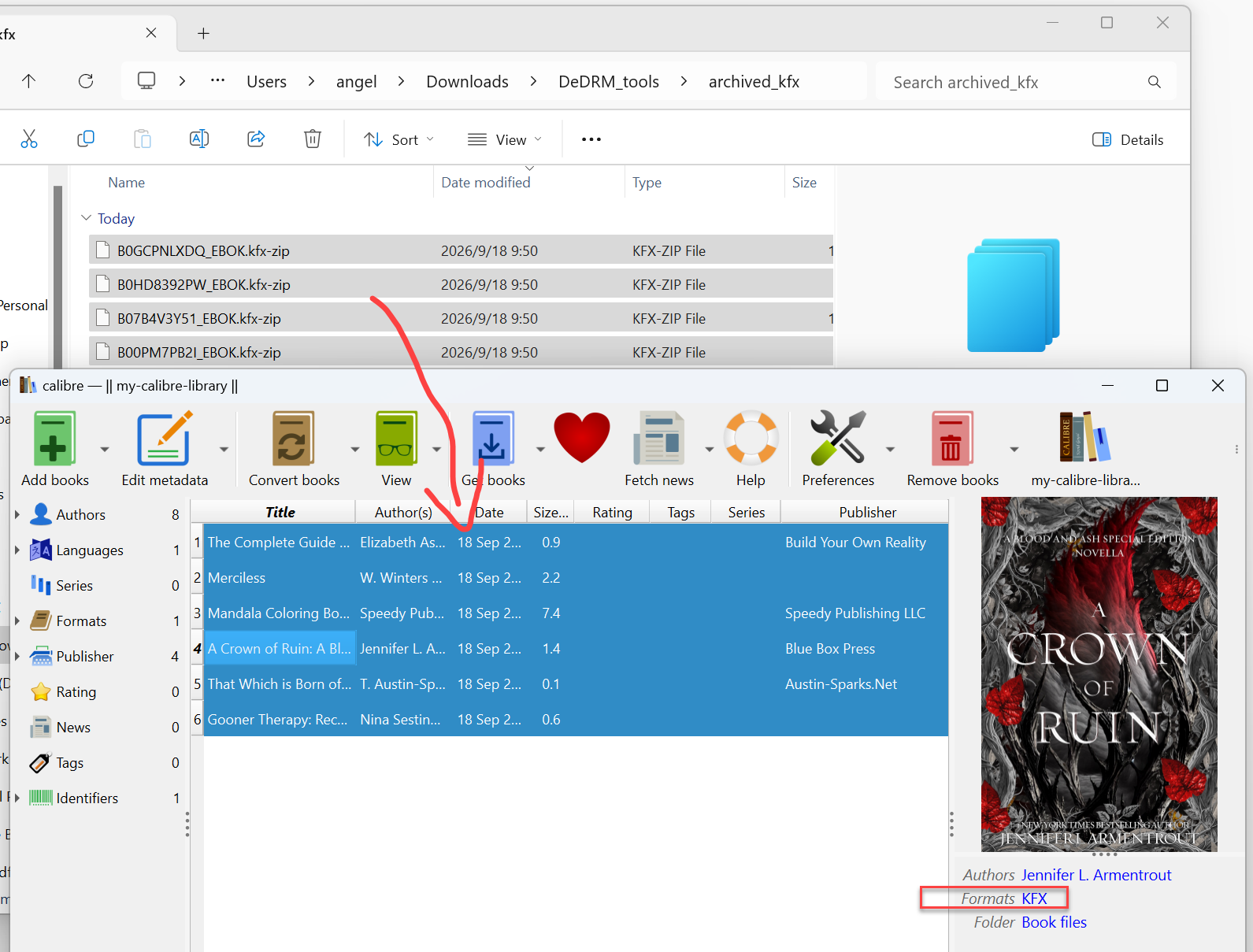Expand the Identifiers category arrow
The height and width of the screenshot is (952, 1253).
click(x=17, y=798)
